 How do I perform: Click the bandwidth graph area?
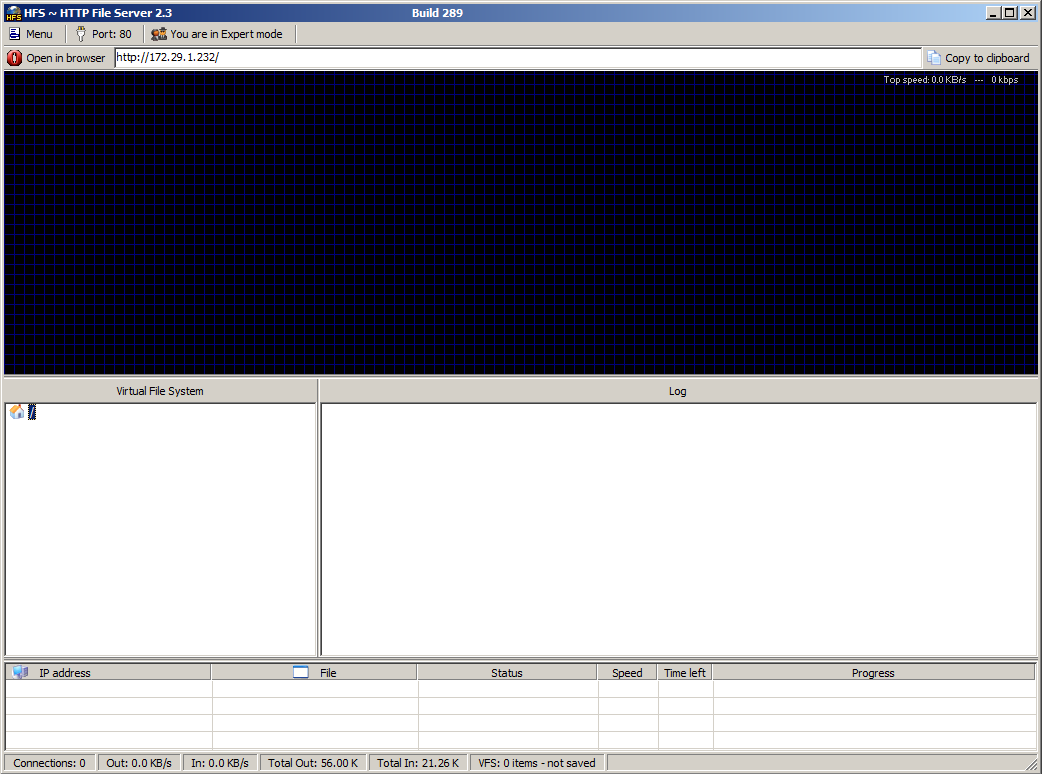(520, 225)
